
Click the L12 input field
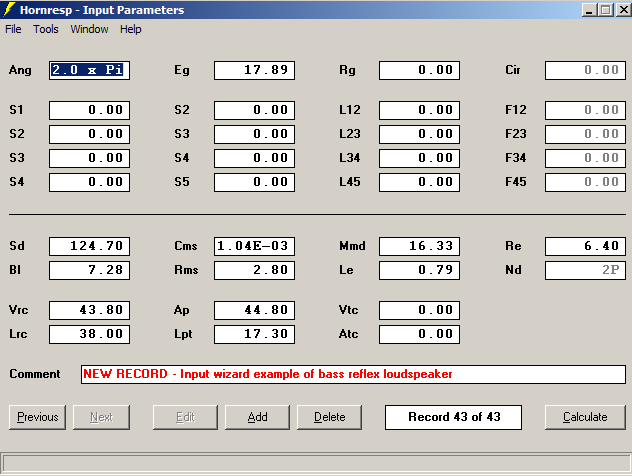pyautogui.click(x=419, y=110)
